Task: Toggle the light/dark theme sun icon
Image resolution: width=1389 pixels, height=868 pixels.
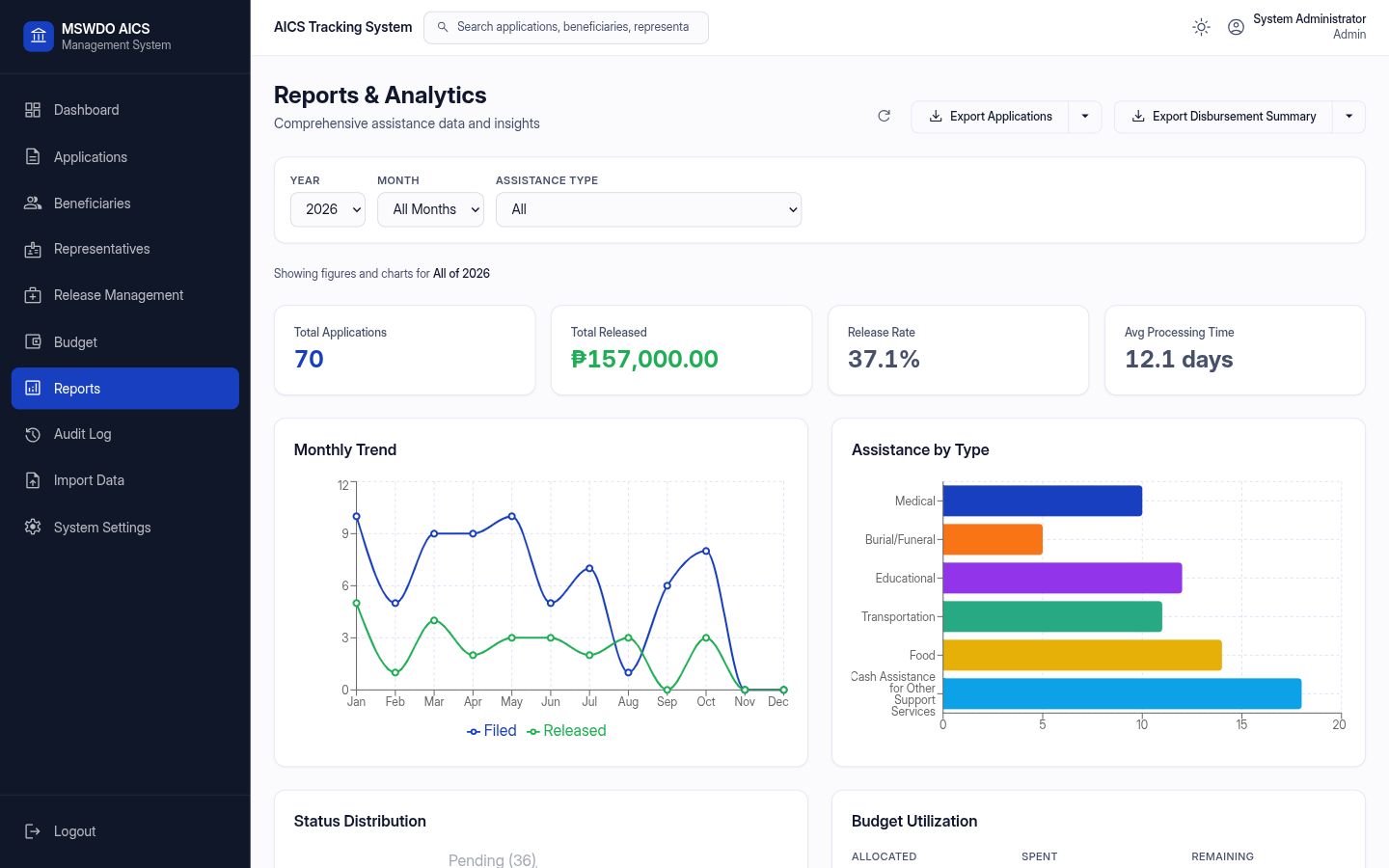Action: [x=1201, y=27]
